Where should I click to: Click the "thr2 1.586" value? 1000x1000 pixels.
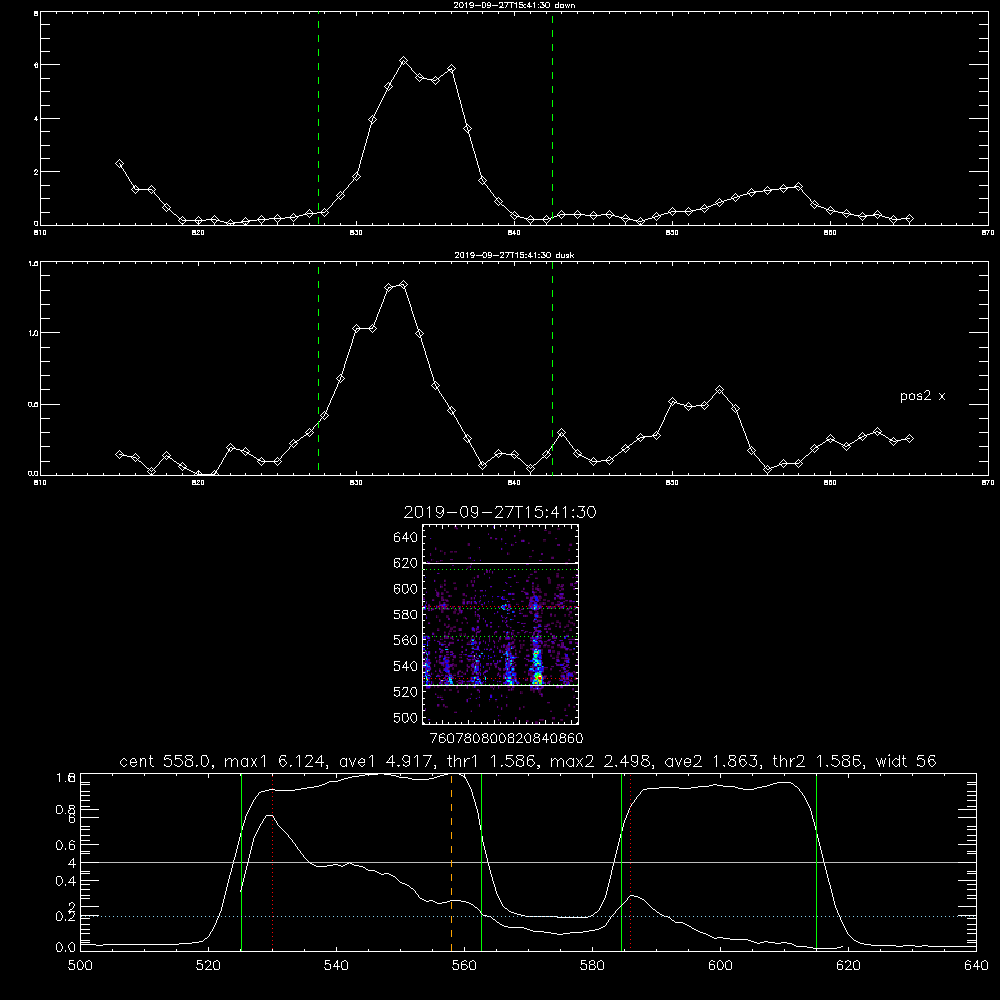pos(817,761)
